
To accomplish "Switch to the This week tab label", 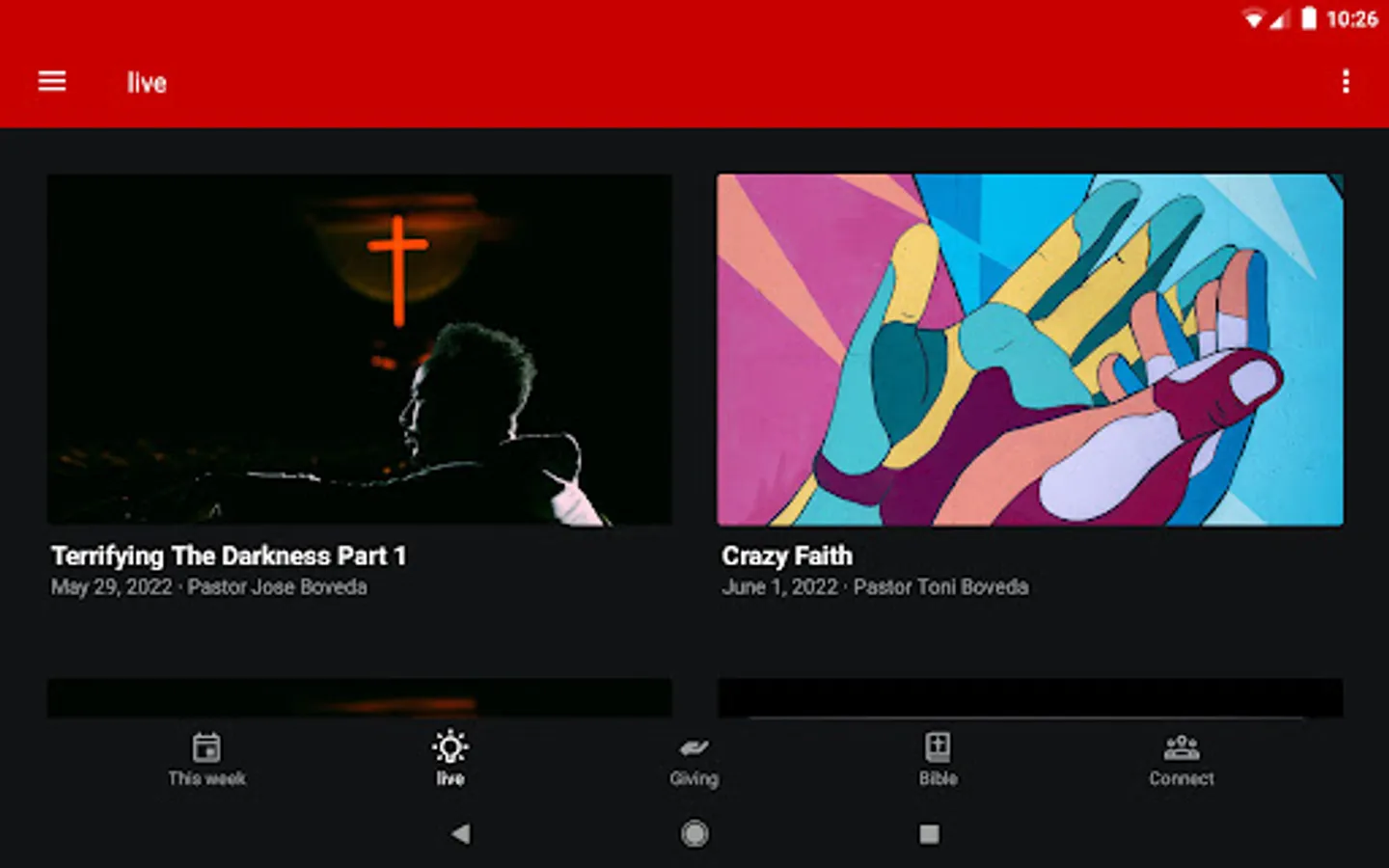I will click(206, 778).
